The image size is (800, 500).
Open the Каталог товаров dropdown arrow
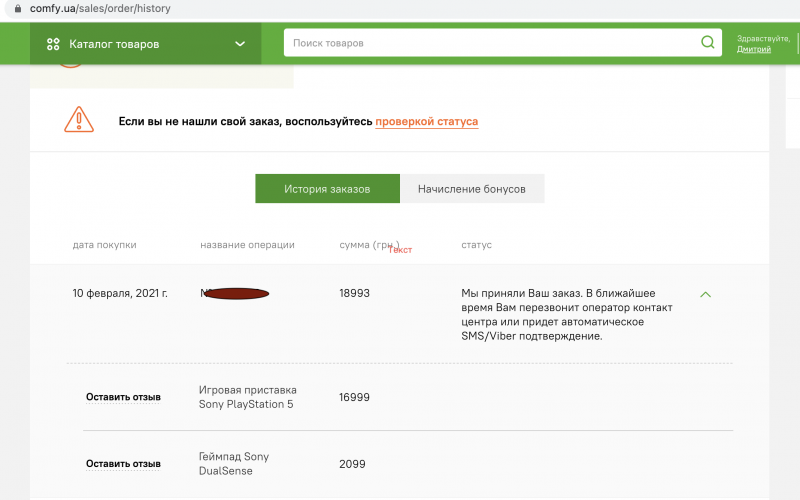(240, 44)
